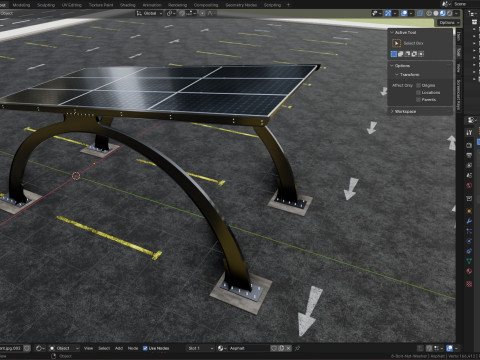Click the Asphalt material name field

(248, 348)
